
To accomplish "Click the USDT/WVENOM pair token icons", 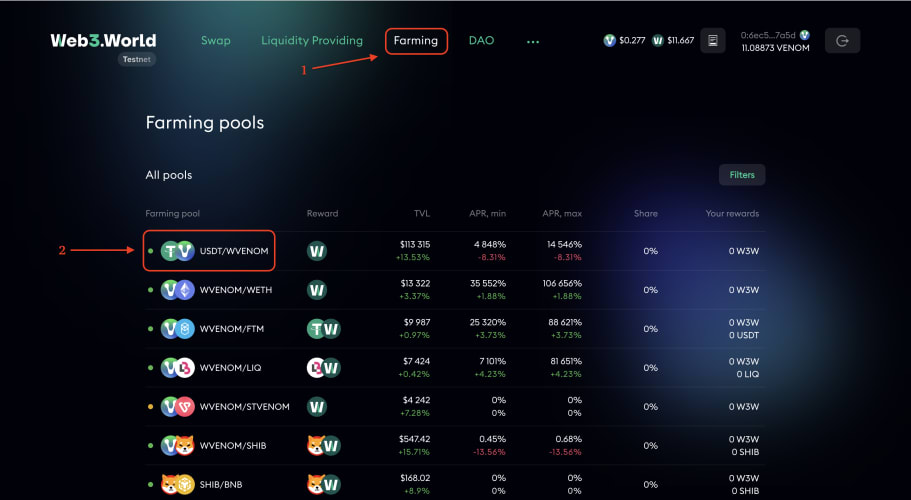I will (178, 251).
